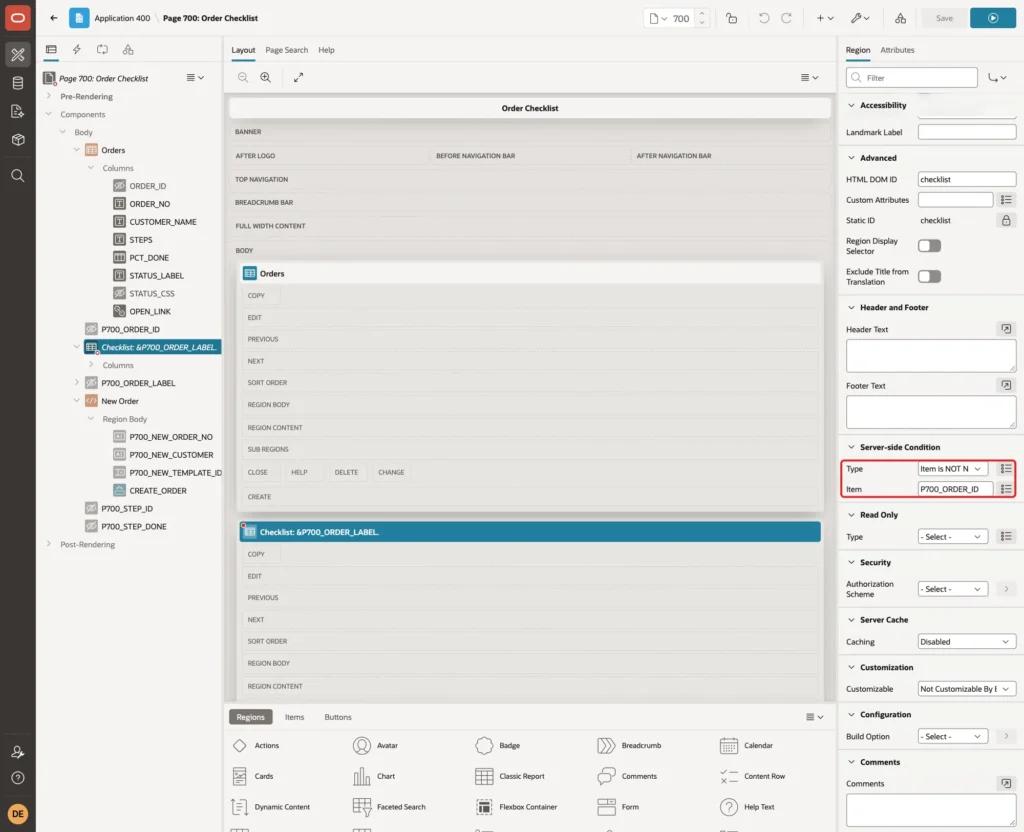Click the Static ID lock icon

(1006, 220)
